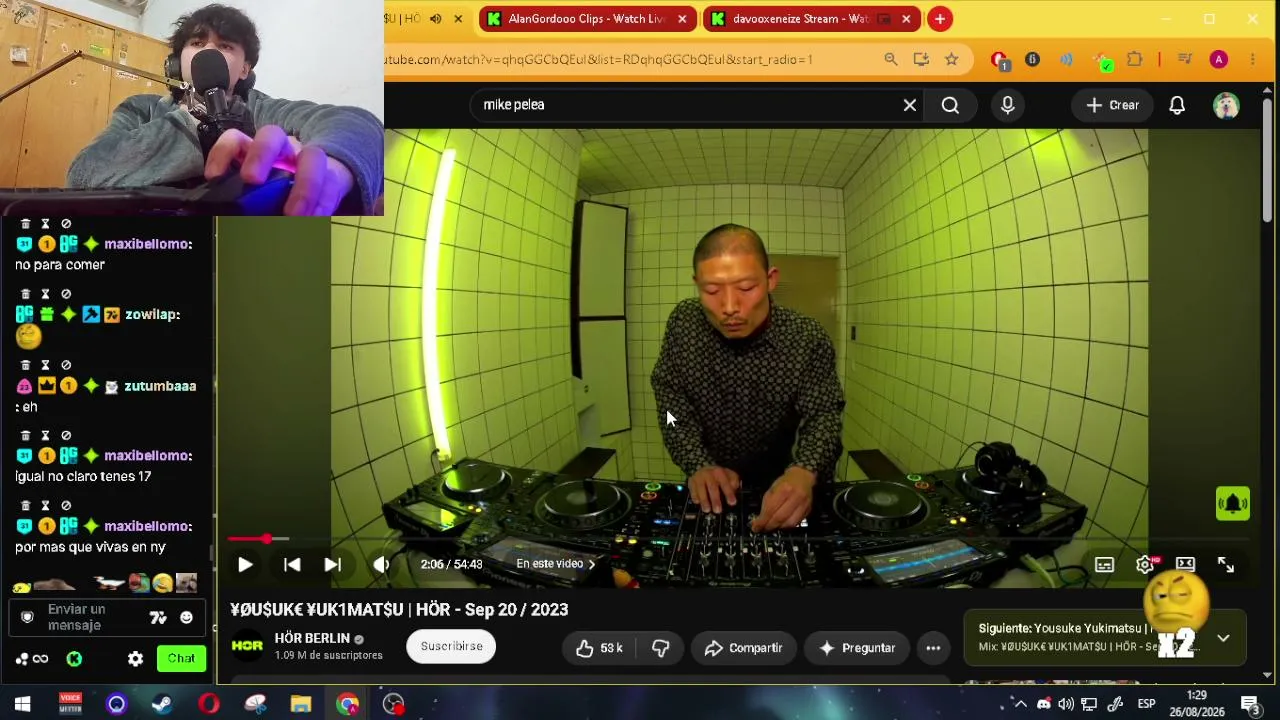Open the Crear menu

click(x=1113, y=105)
